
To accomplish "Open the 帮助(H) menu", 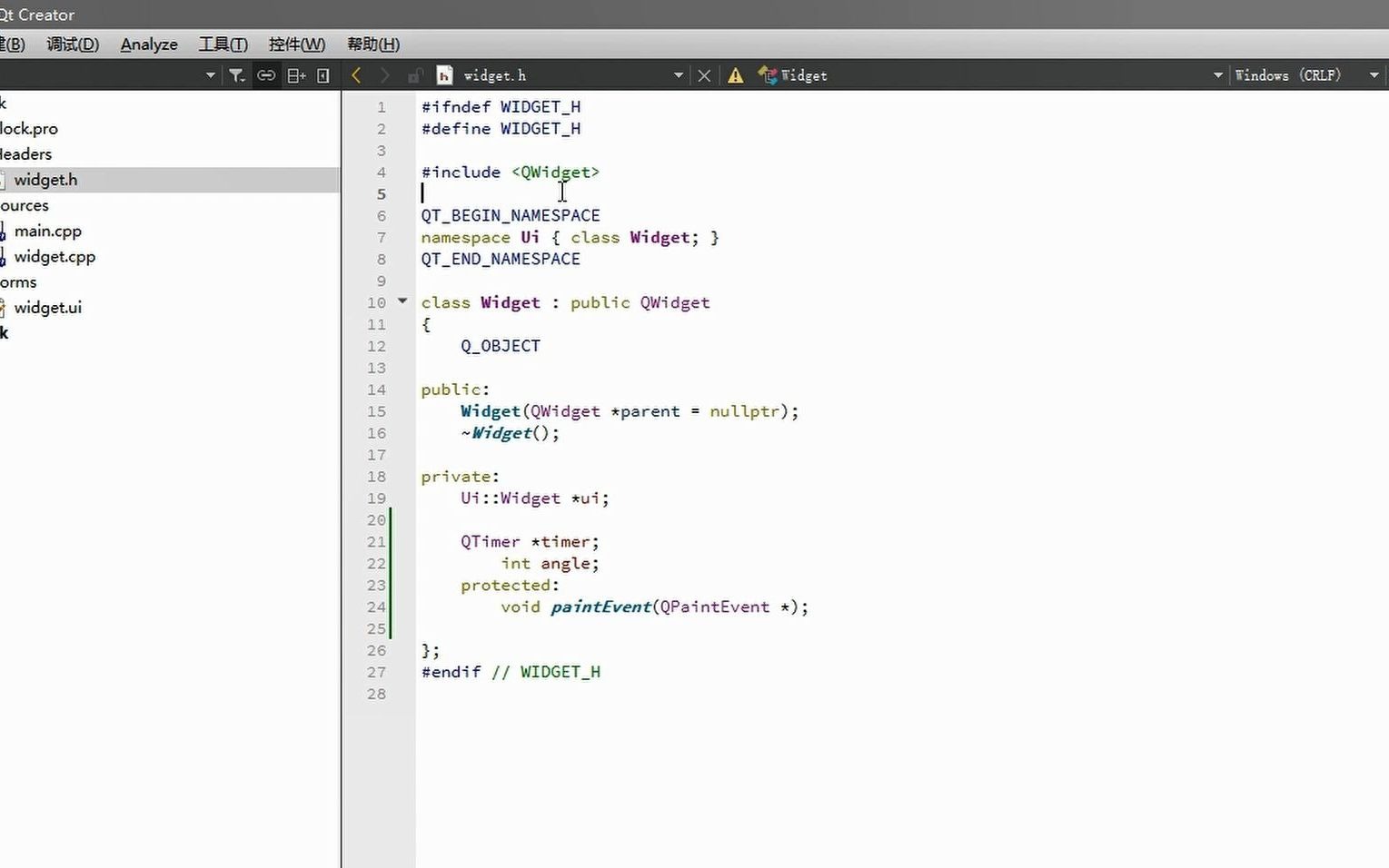I will coord(373,44).
